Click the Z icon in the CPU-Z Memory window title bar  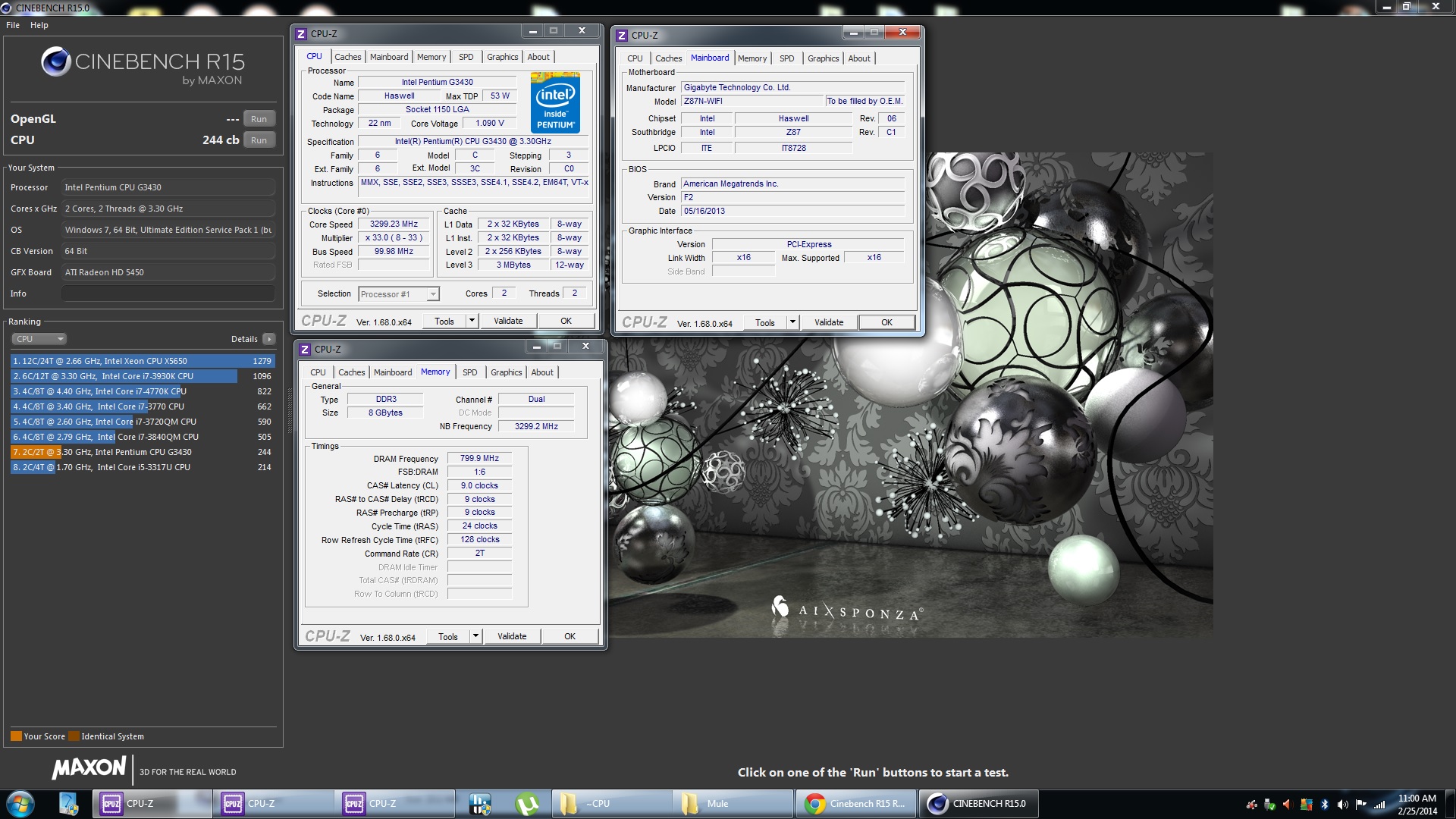point(305,349)
